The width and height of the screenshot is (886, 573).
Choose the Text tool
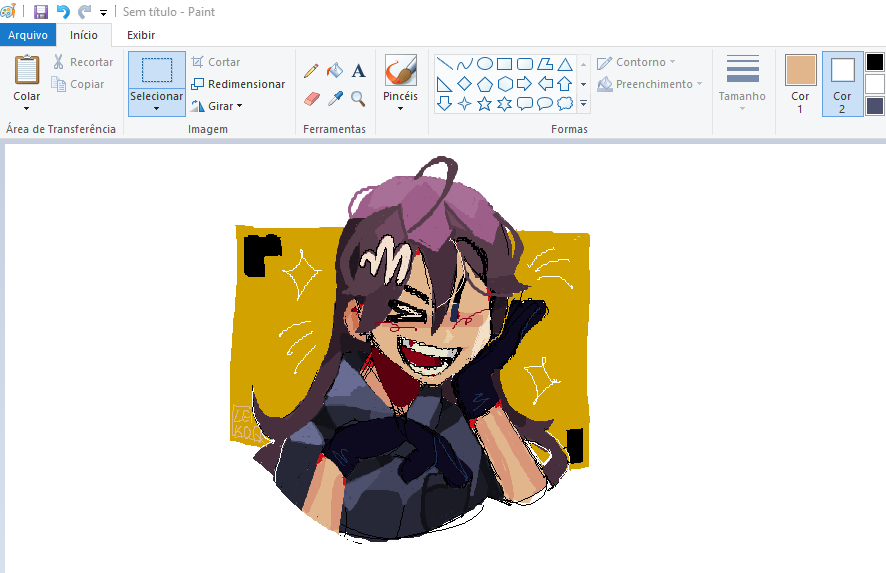pyautogui.click(x=358, y=71)
